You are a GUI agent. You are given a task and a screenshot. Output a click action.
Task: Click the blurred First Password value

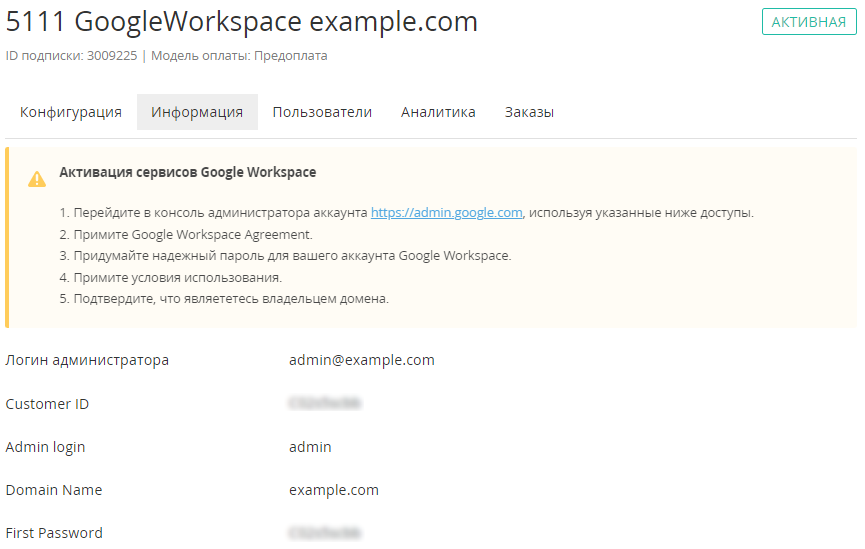pos(324,533)
